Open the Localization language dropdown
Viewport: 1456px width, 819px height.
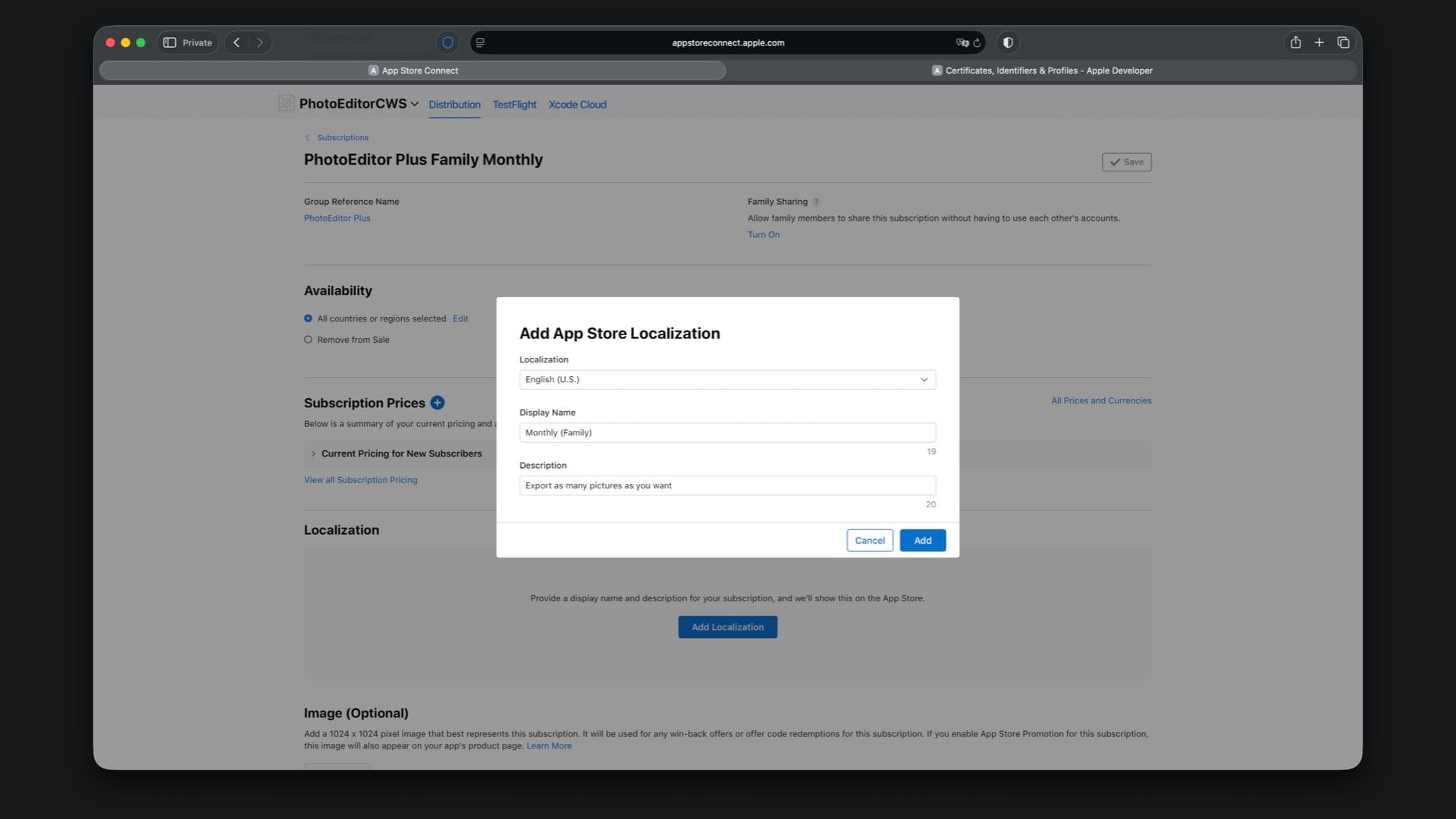(726, 379)
